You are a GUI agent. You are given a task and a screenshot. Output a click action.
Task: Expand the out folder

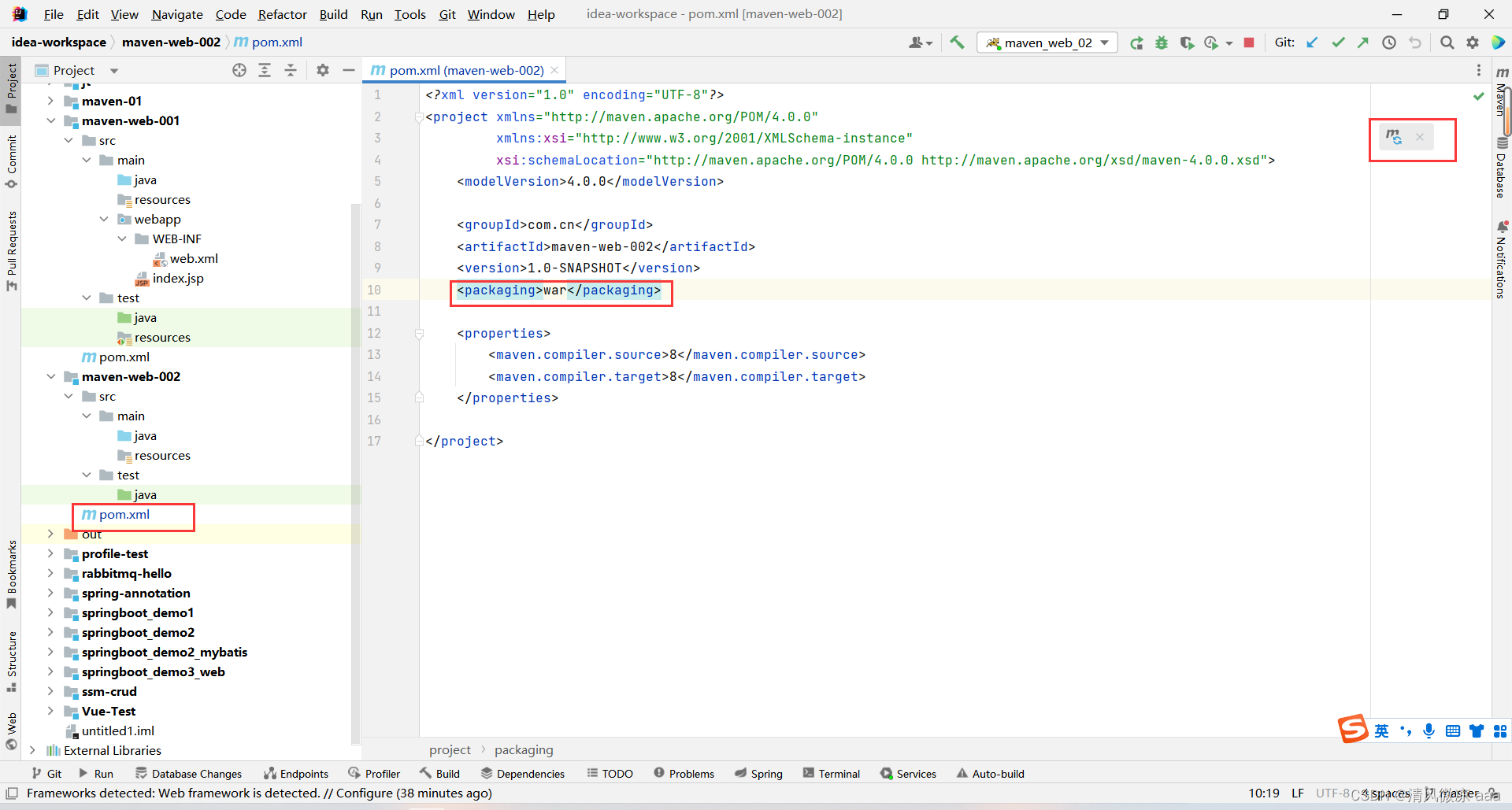point(50,534)
